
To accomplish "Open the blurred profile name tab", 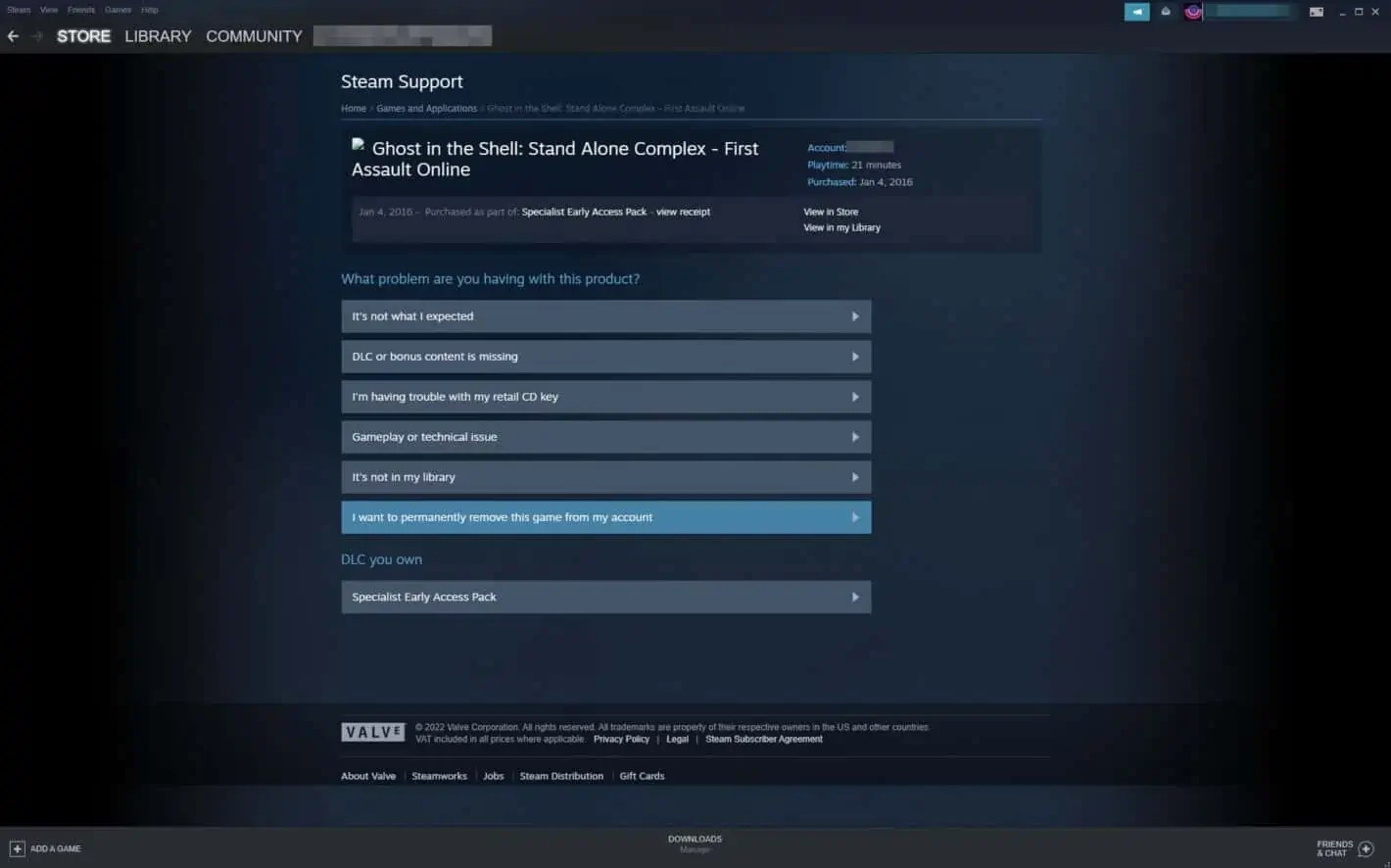I will tap(403, 36).
